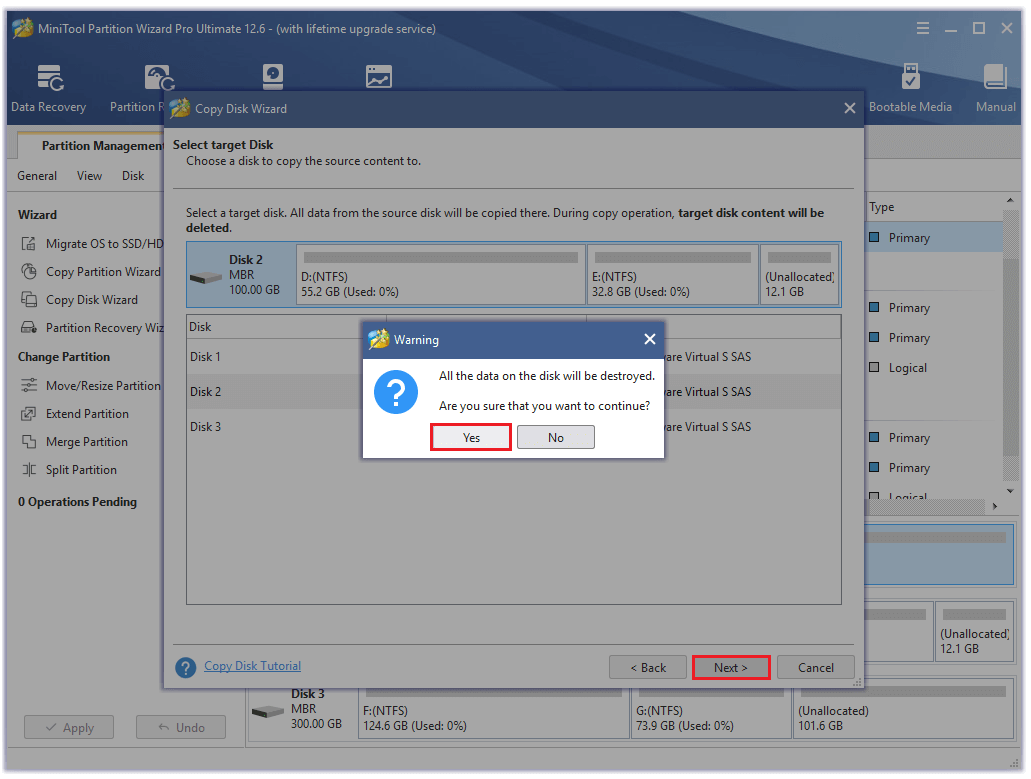Select the Disk 1 row in target list

(514, 357)
